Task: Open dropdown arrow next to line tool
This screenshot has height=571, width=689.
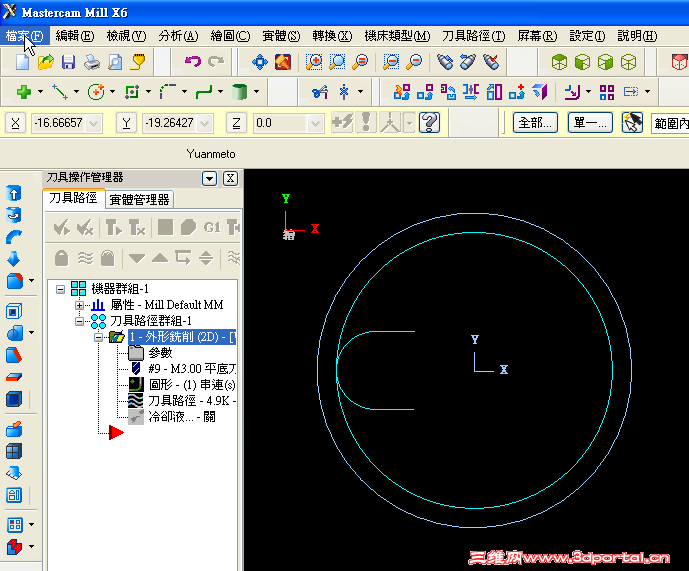Action: click(76, 92)
